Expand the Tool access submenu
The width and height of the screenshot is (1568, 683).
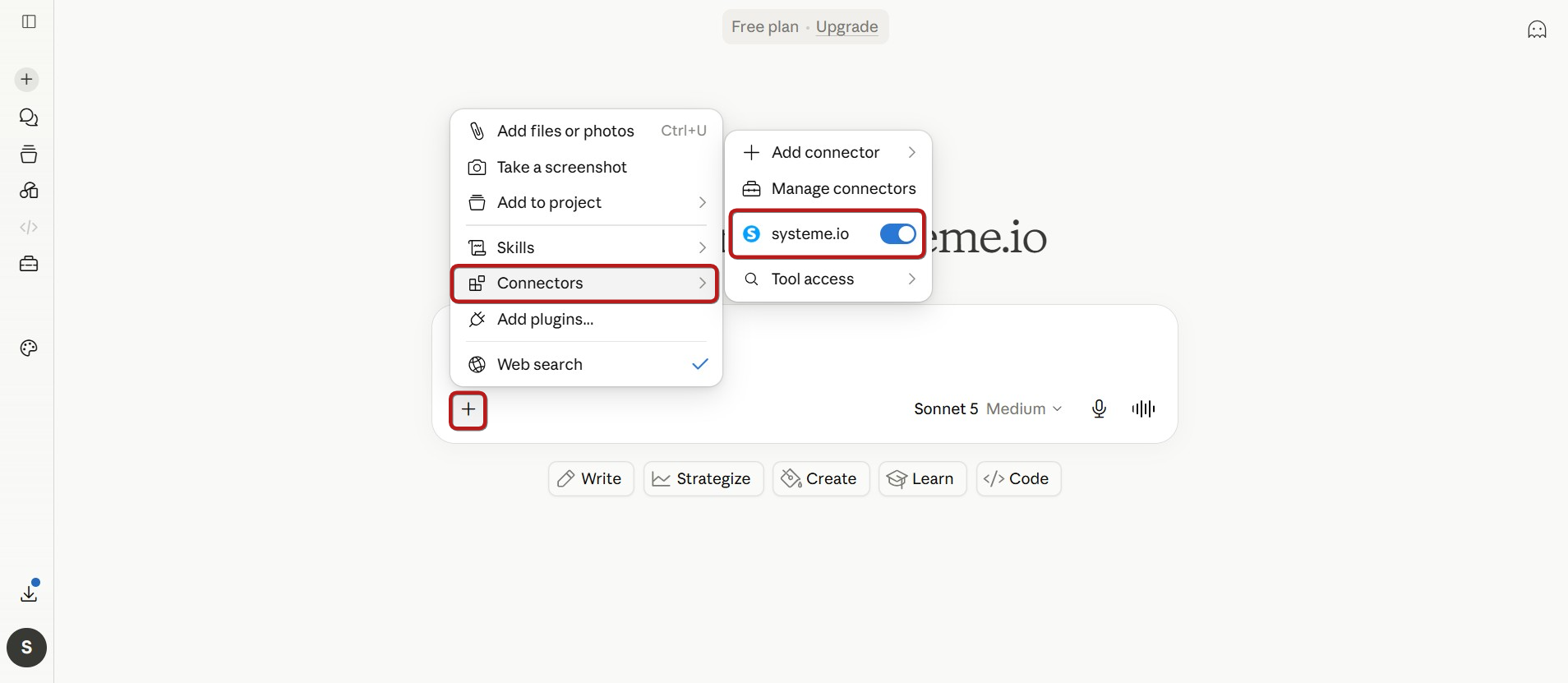(828, 279)
